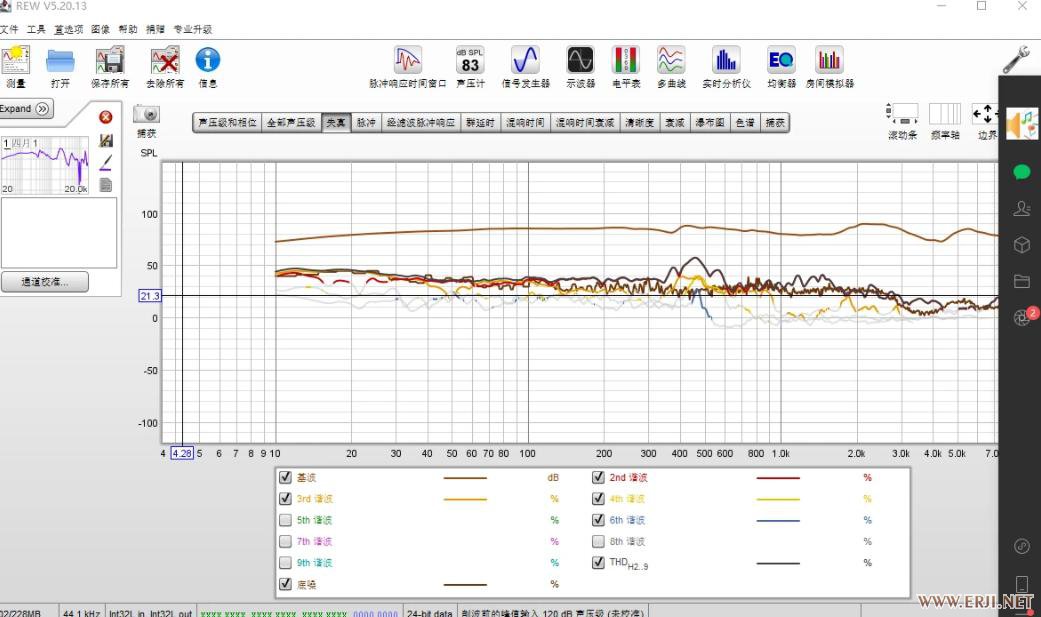The height and width of the screenshot is (617, 1041).
Task: Open the 示波器 oscilloscope tool
Action: 580,62
